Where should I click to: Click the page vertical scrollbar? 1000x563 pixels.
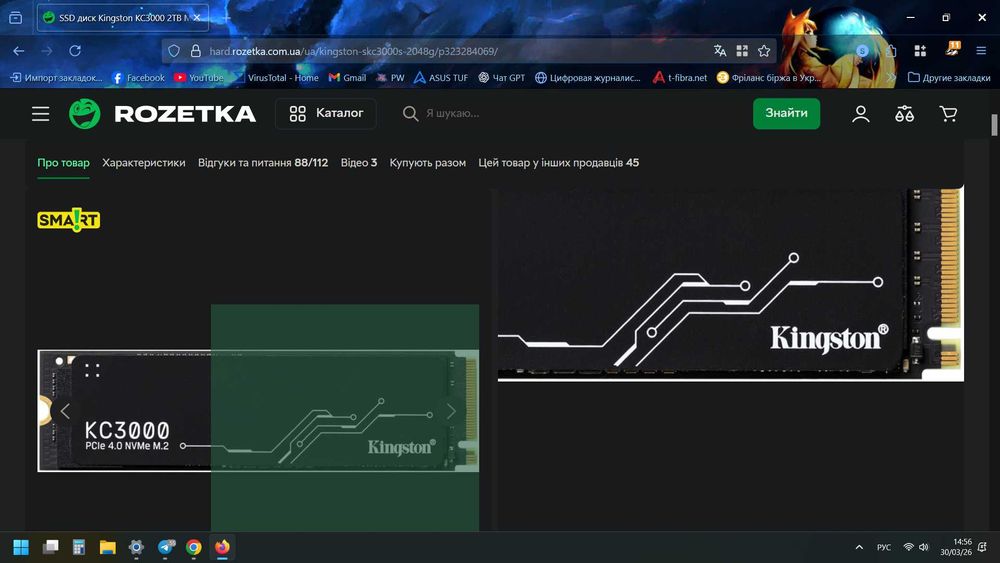(x=994, y=125)
